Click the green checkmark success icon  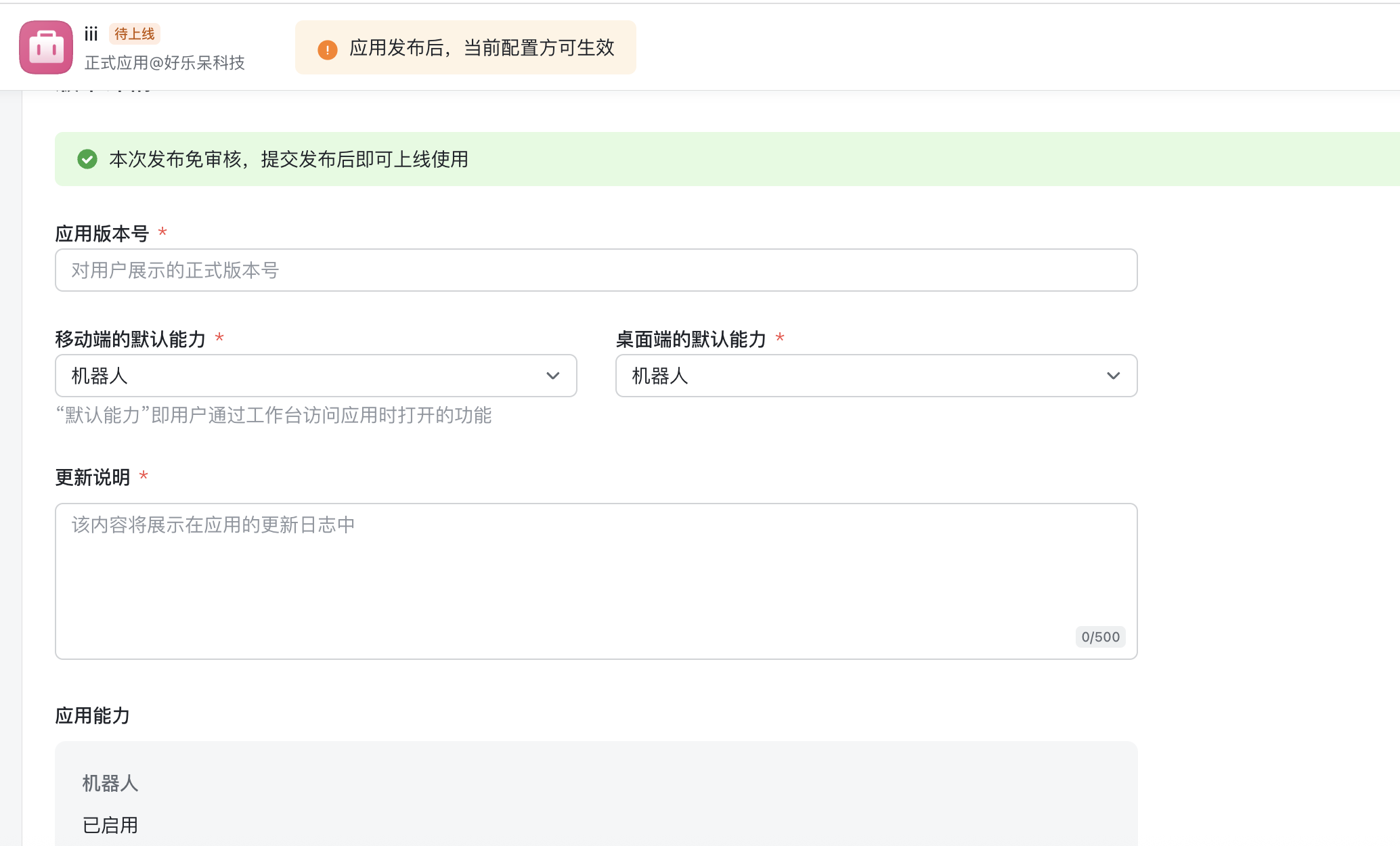click(87, 159)
